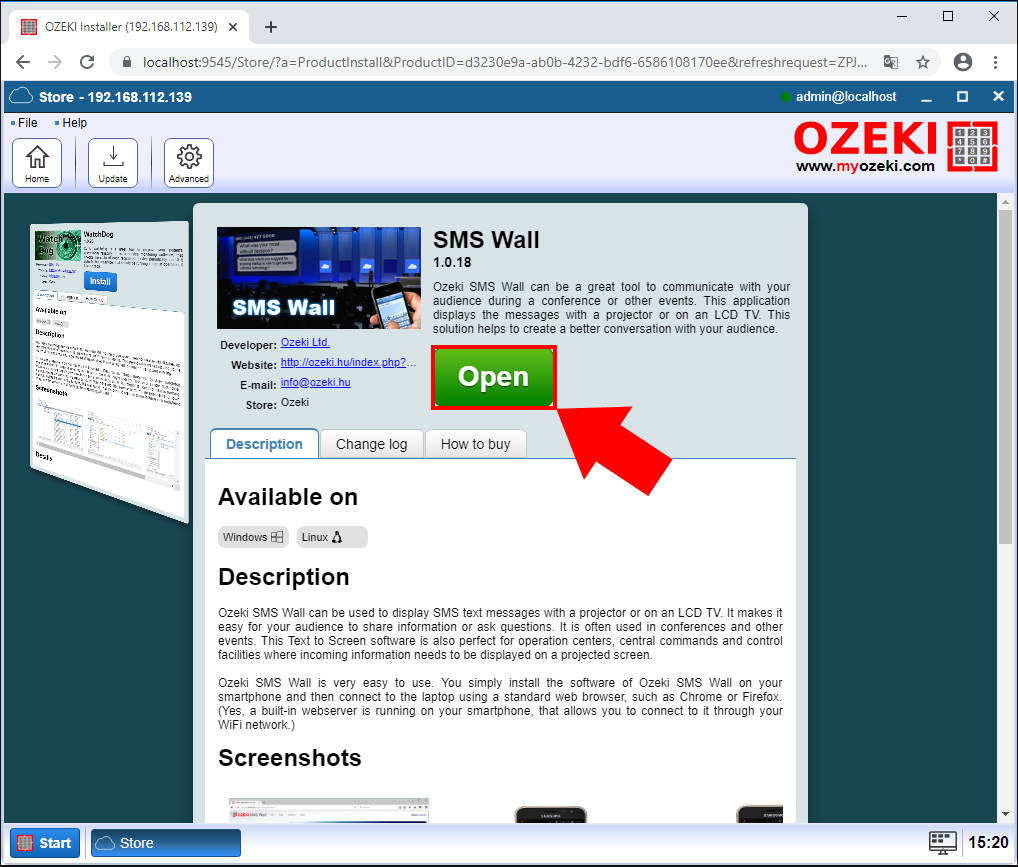1018x867 pixels.
Task: Click the vertical scrollbar thumb
Action: 1005,377
